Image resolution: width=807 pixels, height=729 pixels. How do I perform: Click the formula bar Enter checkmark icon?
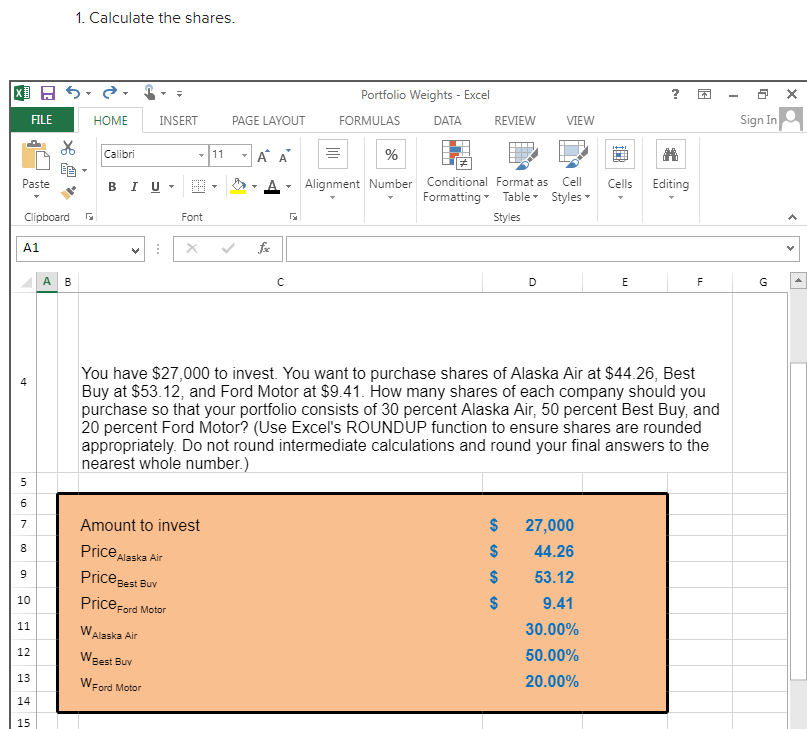tap(228, 249)
